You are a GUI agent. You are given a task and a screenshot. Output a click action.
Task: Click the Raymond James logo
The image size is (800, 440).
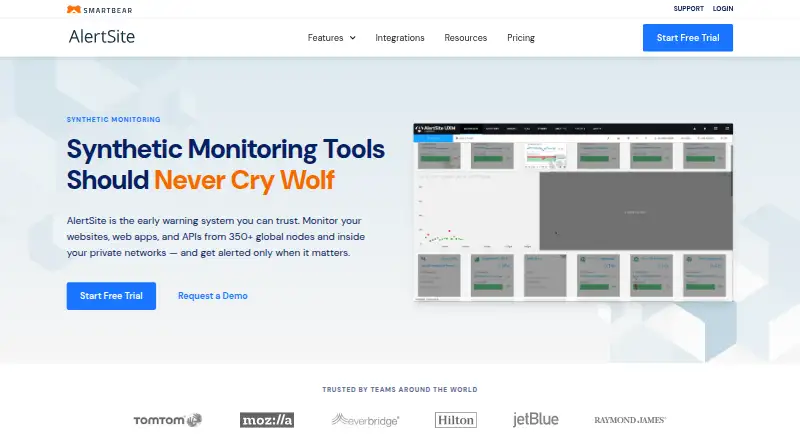630,420
